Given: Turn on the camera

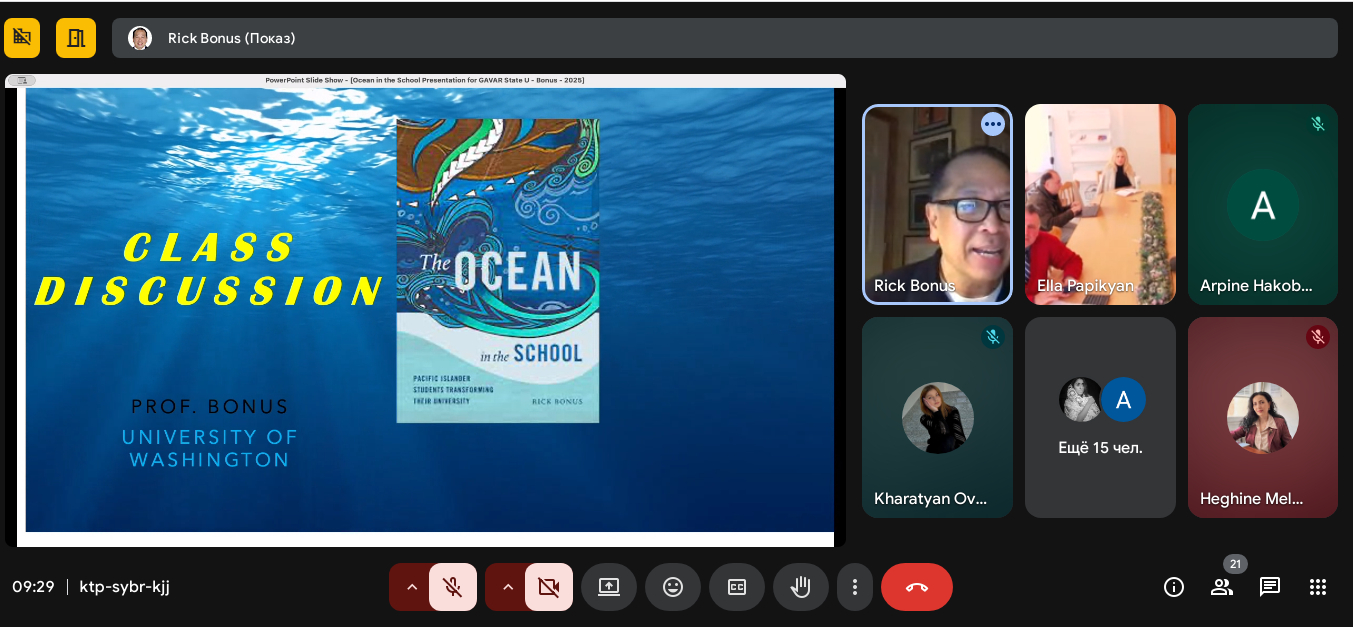Looking at the screenshot, I should (x=548, y=587).
